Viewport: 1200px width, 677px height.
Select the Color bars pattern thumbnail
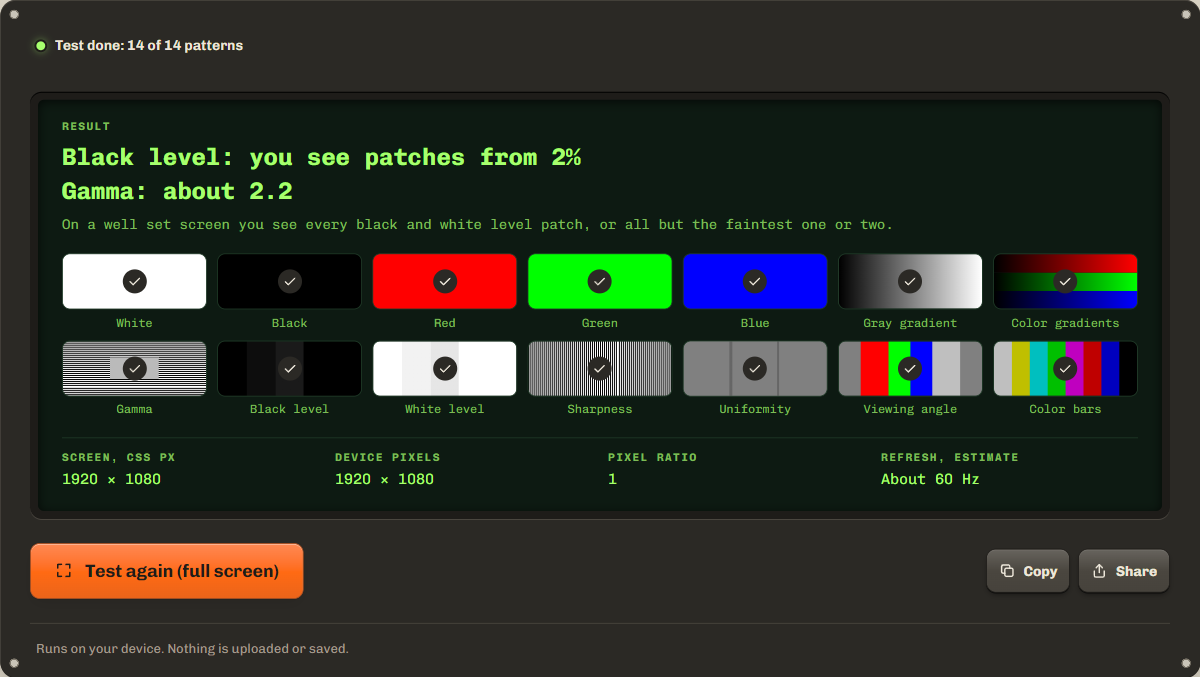[x=1065, y=369]
